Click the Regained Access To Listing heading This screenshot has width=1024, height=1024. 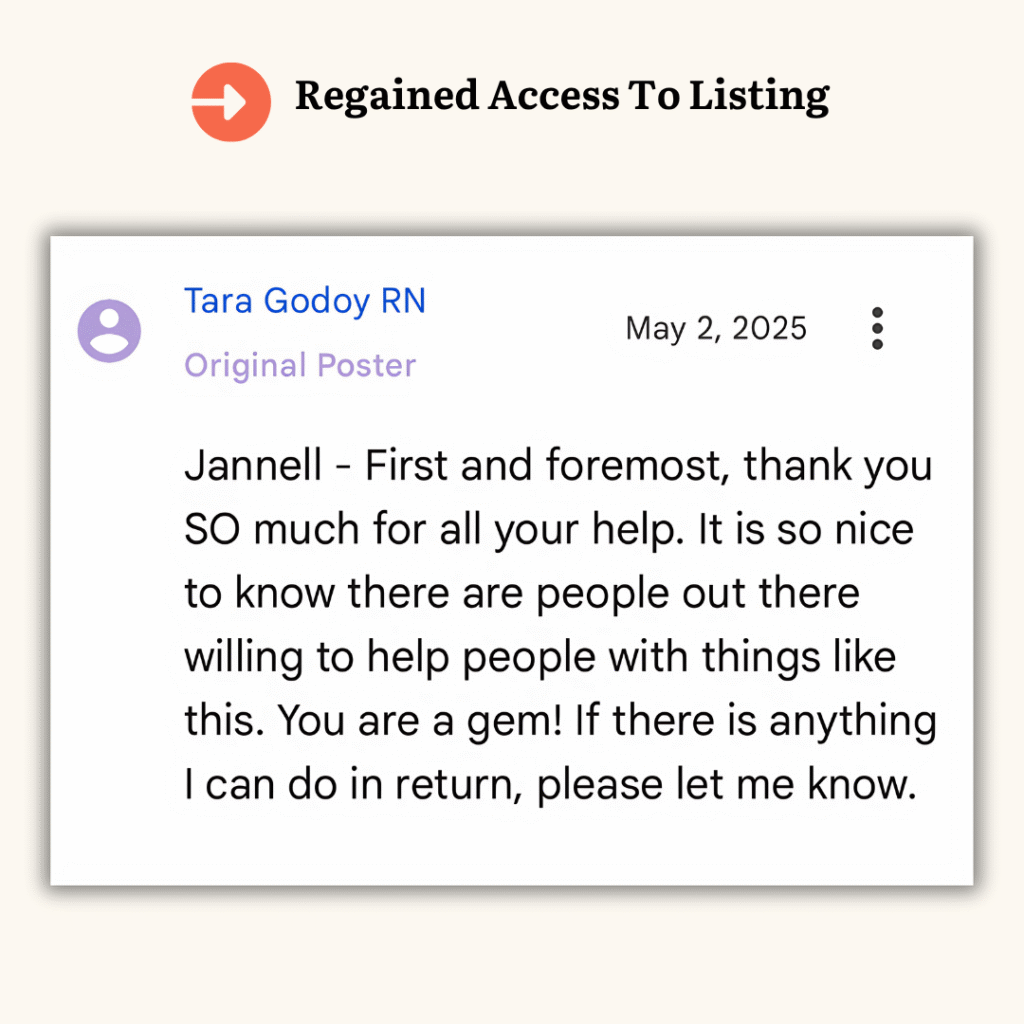[x=562, y=96]
